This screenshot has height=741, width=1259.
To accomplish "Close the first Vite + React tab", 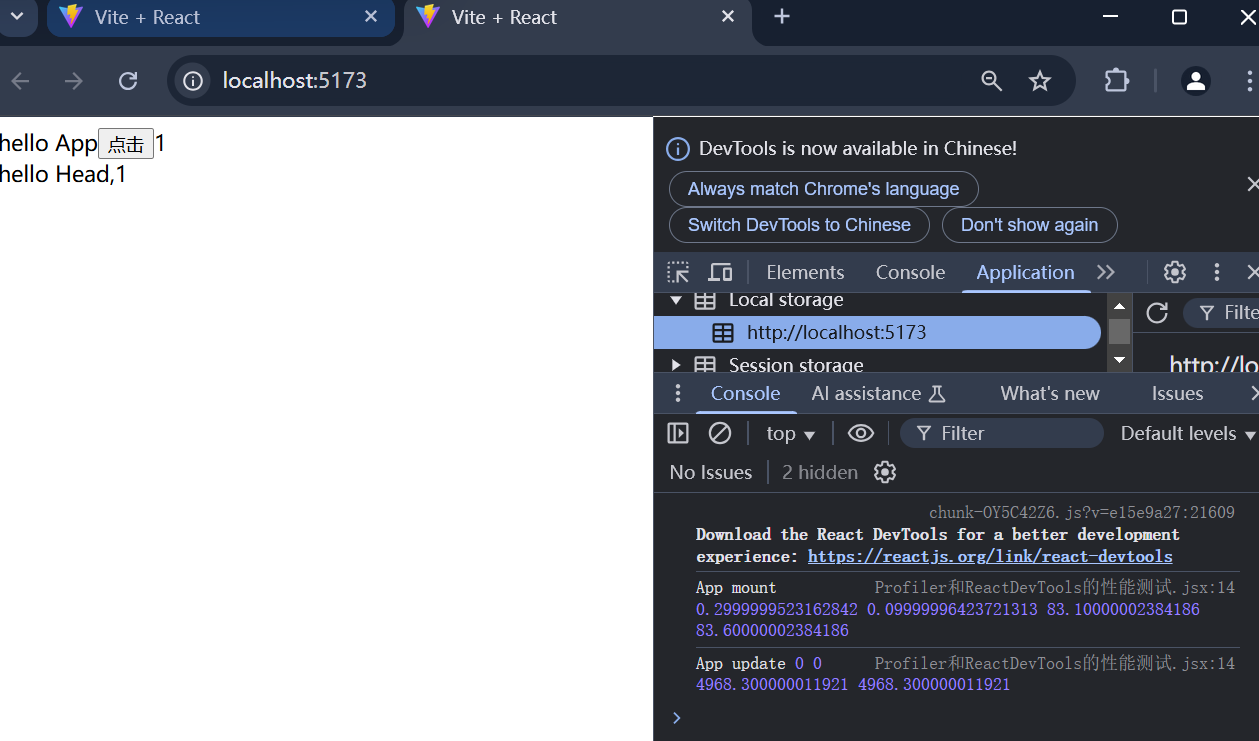I will (371, 17).
